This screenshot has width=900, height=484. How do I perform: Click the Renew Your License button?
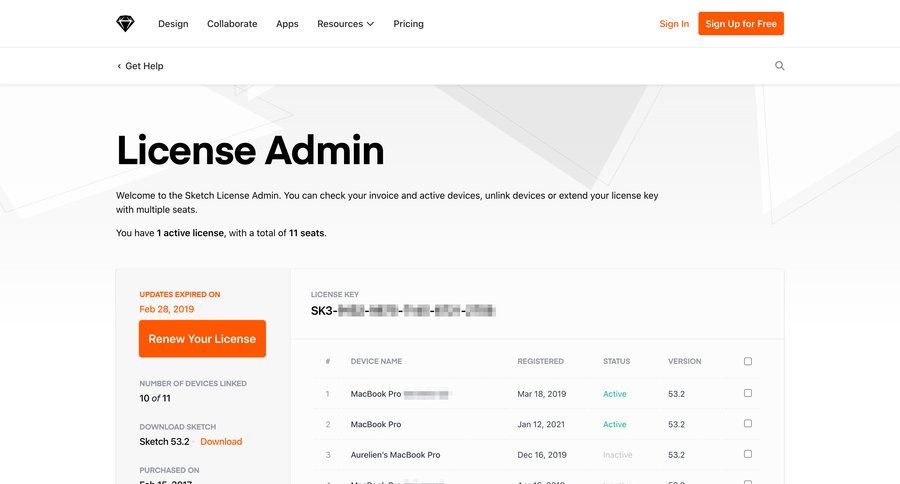point(202,339)
